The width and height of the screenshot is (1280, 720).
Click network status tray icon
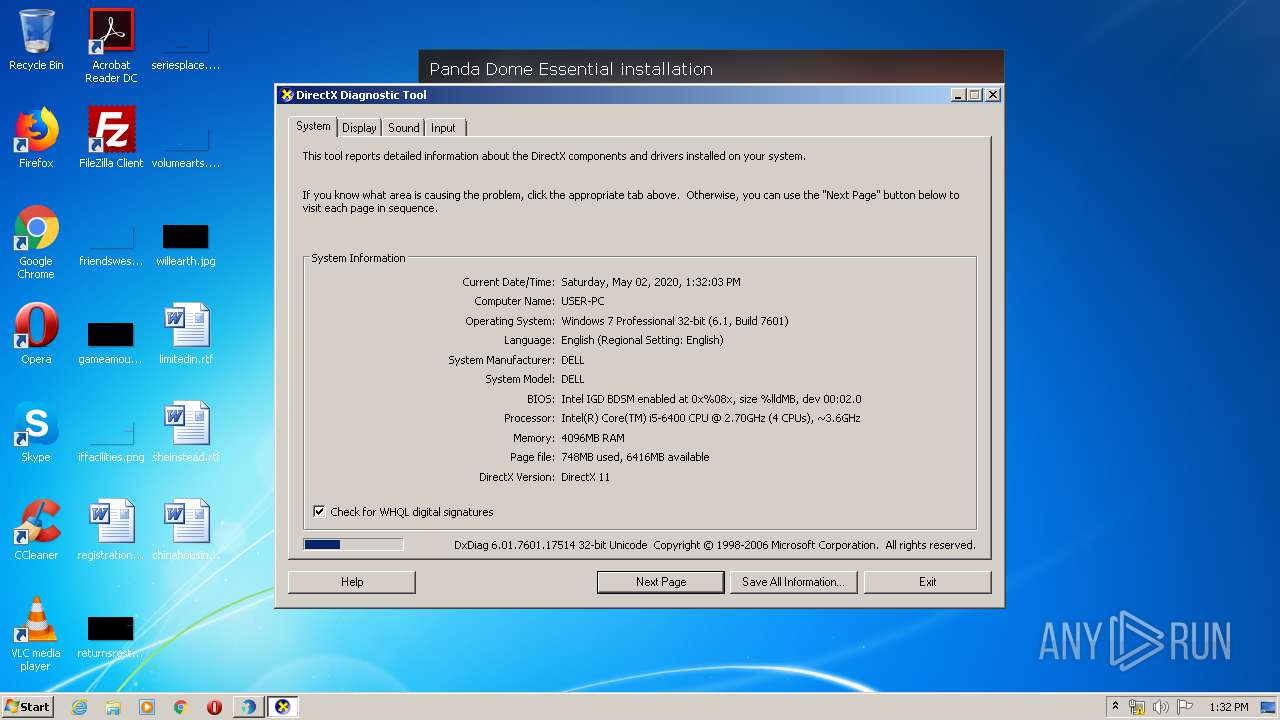[x=1137, y=707]
